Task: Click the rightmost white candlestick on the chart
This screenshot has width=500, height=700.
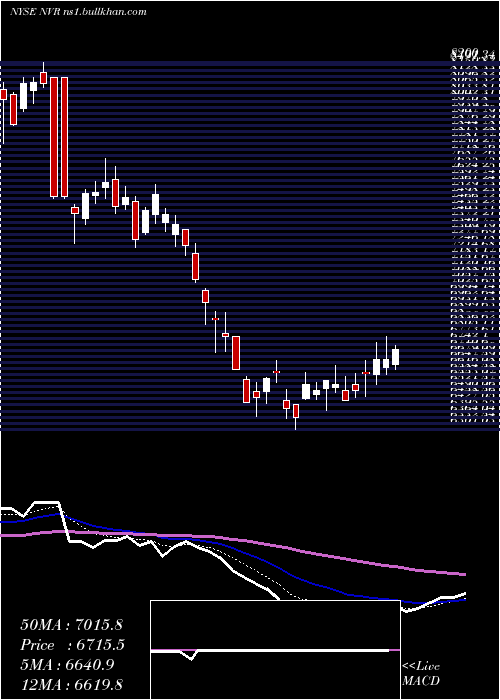Action: (x=395, y=357)
